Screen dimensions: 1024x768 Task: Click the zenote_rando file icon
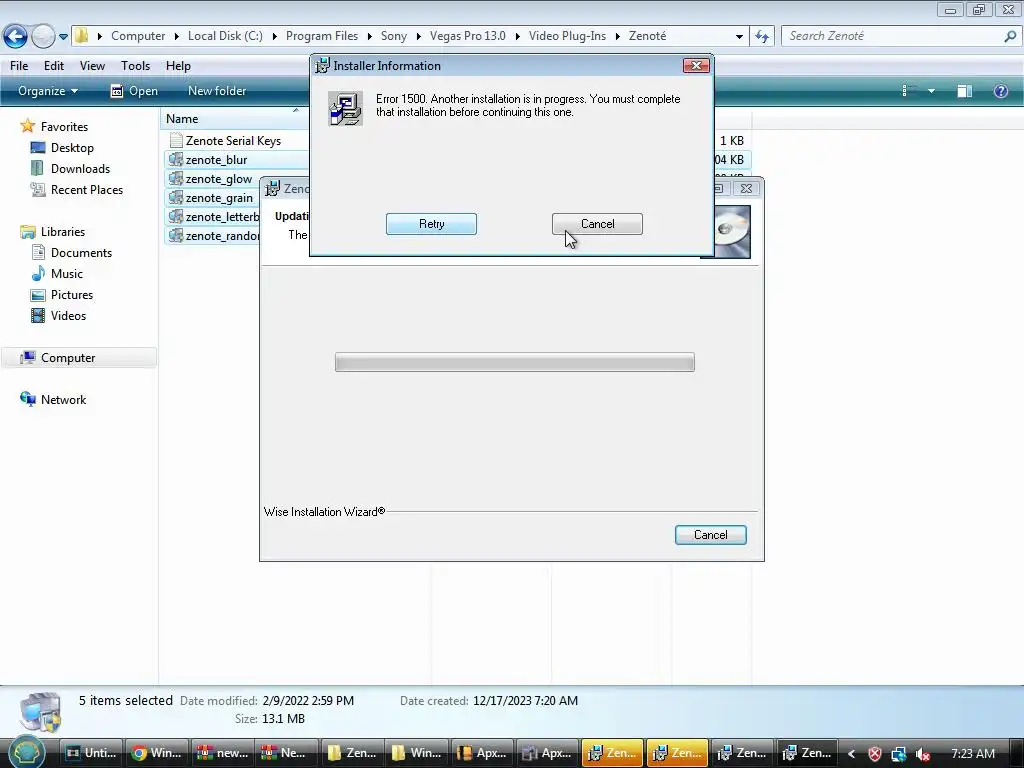175,235
